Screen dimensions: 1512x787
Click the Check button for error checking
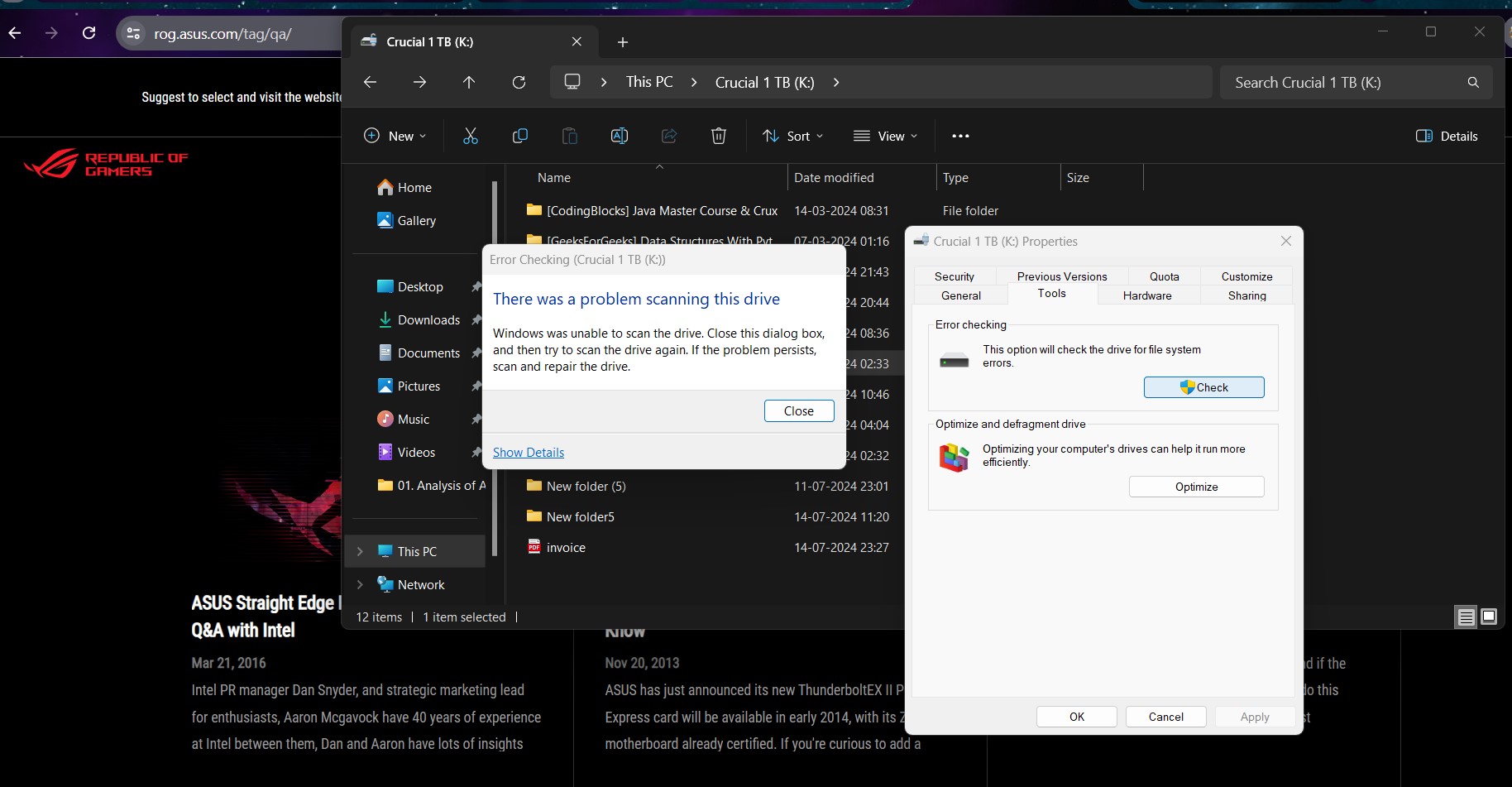[x=1203, y=387]
